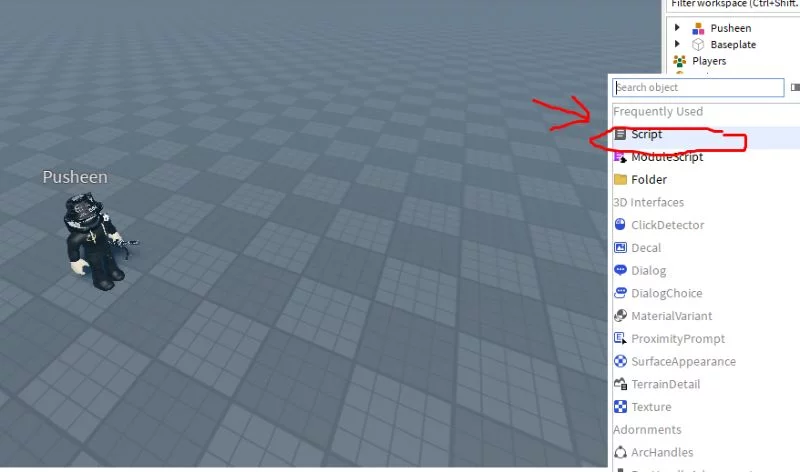Click the MaterialVariant icon

[621, 316]
